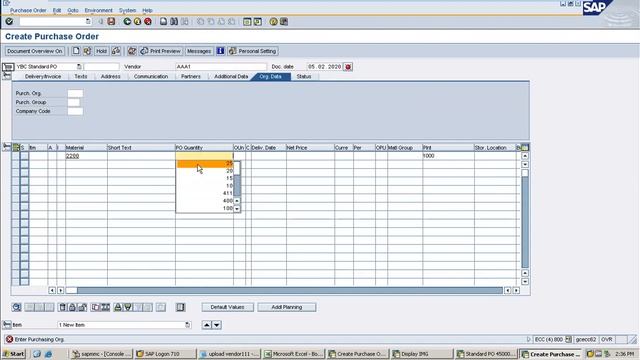
Task: Switch to the Status tab
Action: 304,76
